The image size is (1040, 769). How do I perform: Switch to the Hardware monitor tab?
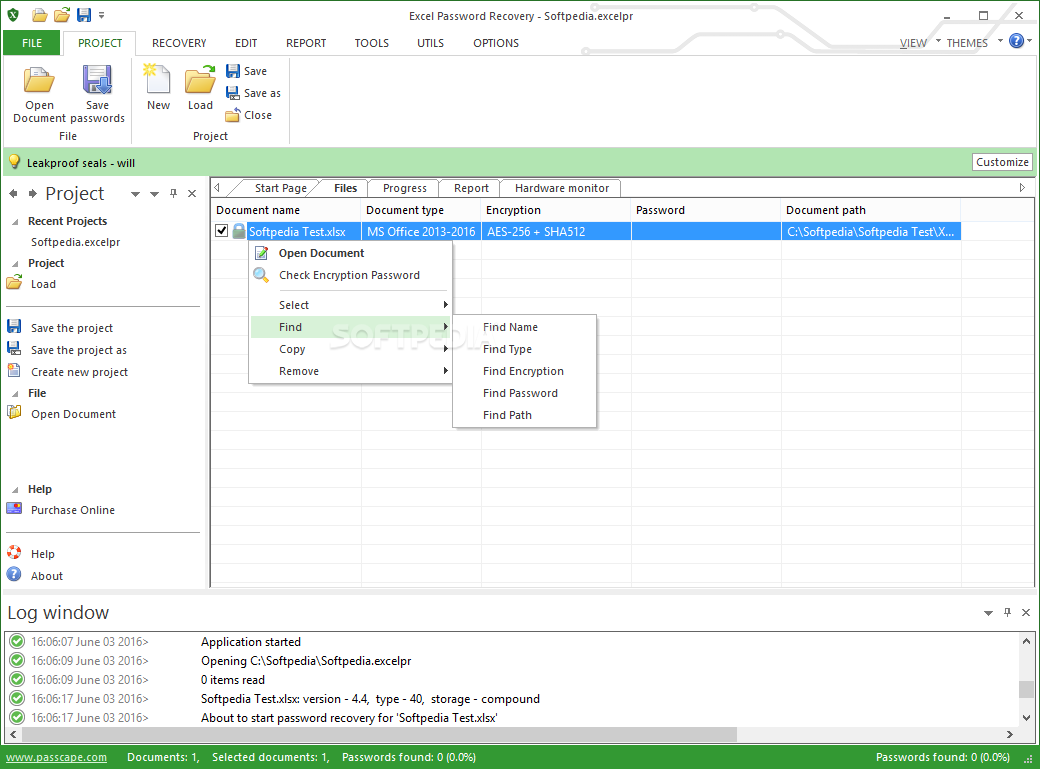point(561,188)
